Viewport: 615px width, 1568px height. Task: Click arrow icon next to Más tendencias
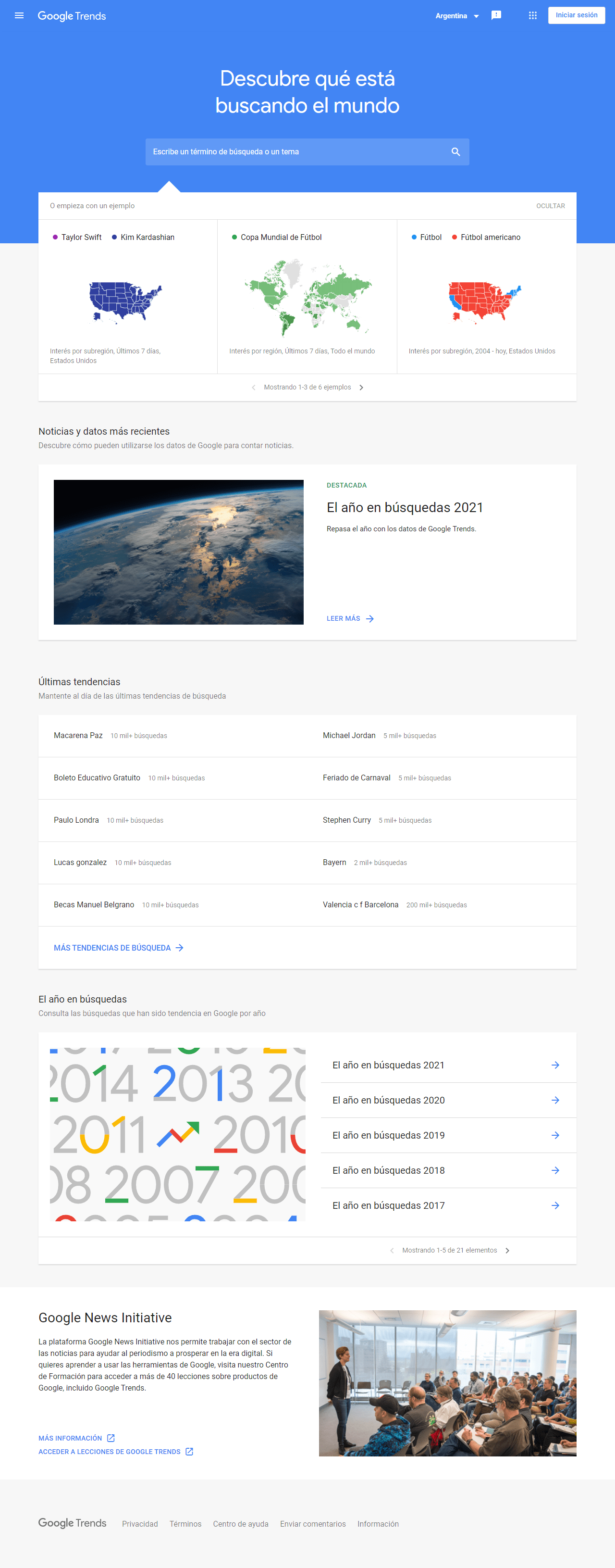click(179, 948)
